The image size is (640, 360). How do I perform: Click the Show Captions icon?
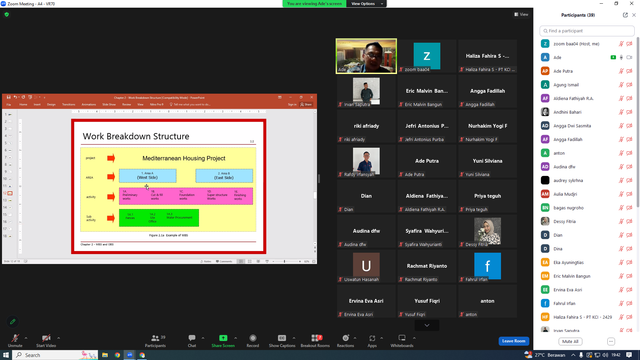coord(282,338)
